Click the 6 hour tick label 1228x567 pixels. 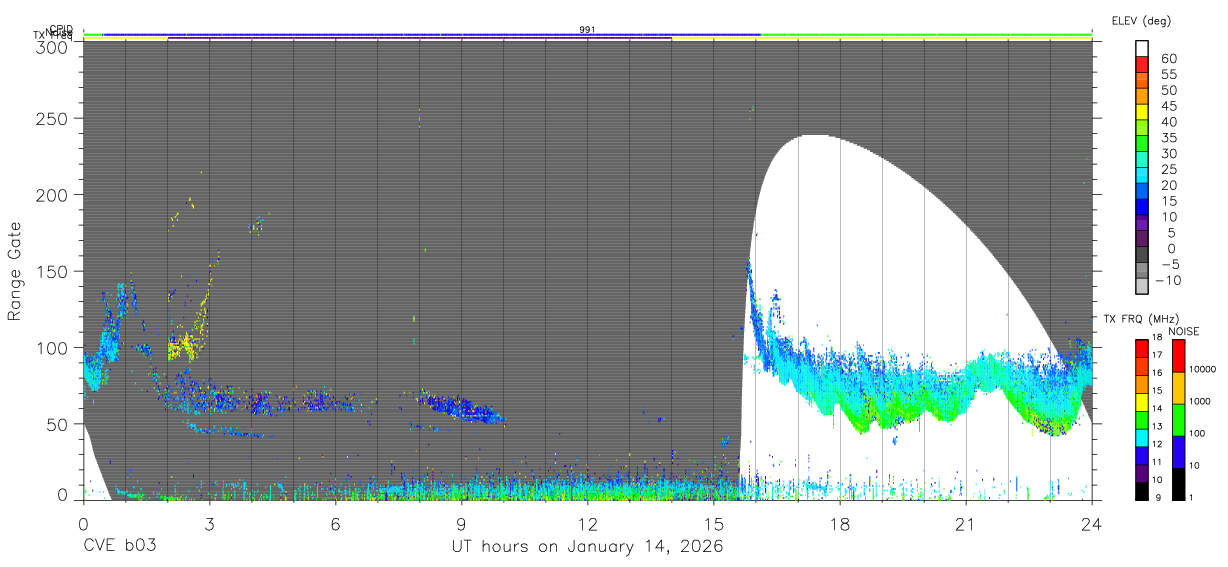(336, 524)
